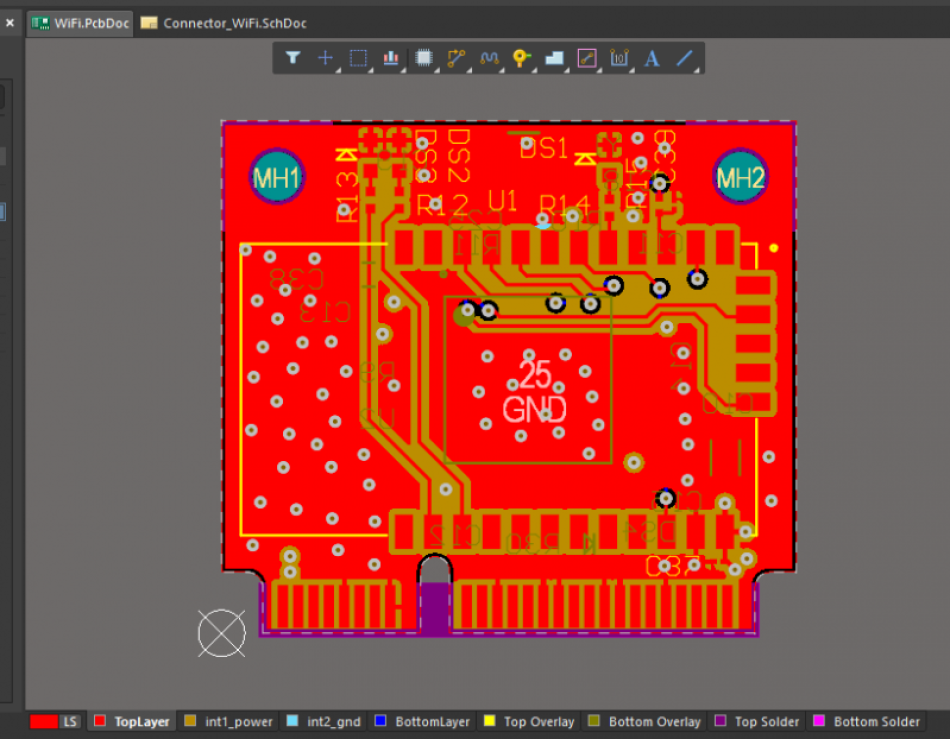Choose the Interactive Length Tuning tool

[x=489, y=58]
